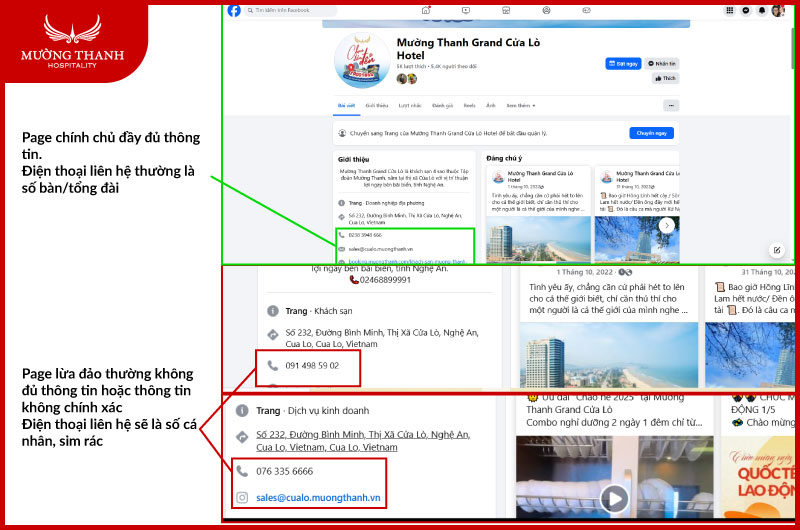Image resolution: width=800 pixels, height=530 pixels.
Task: Click the phone number '02468899991' in the middle screenshot
Action: 385,280
